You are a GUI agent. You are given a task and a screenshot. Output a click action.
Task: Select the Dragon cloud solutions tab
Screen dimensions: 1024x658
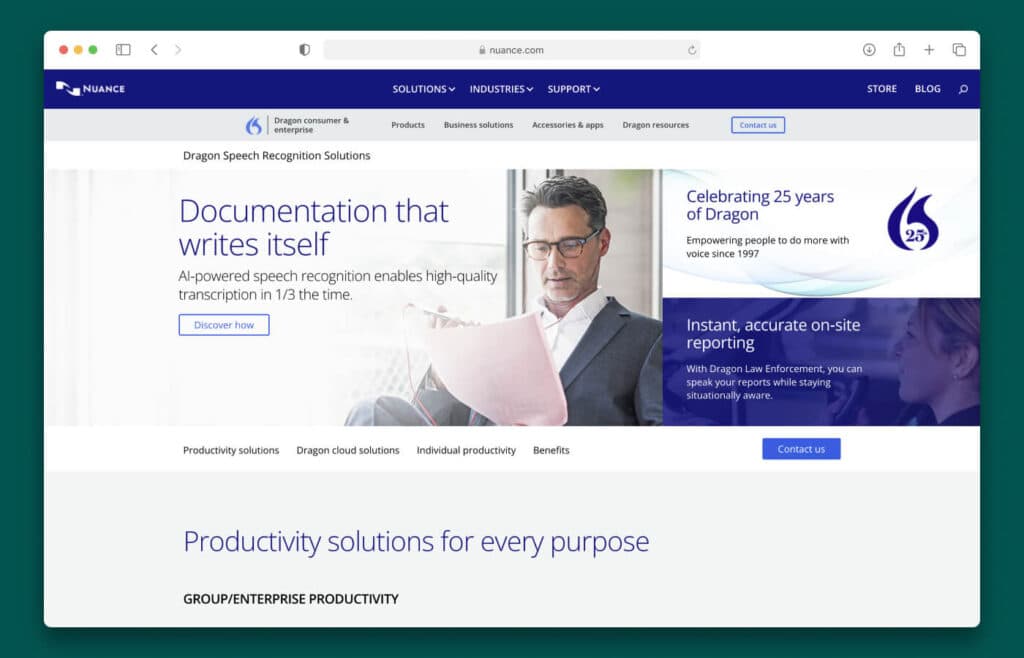[x=348, y=450]
